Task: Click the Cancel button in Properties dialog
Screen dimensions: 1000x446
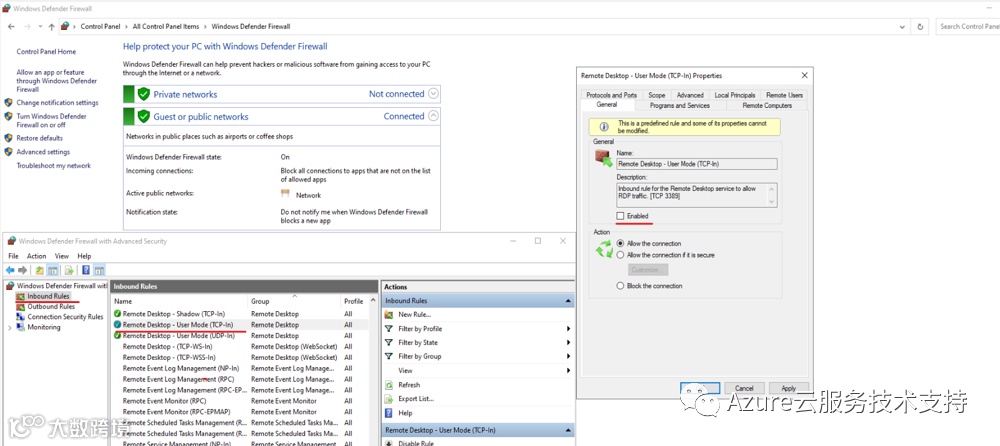Action: [744, 388]
